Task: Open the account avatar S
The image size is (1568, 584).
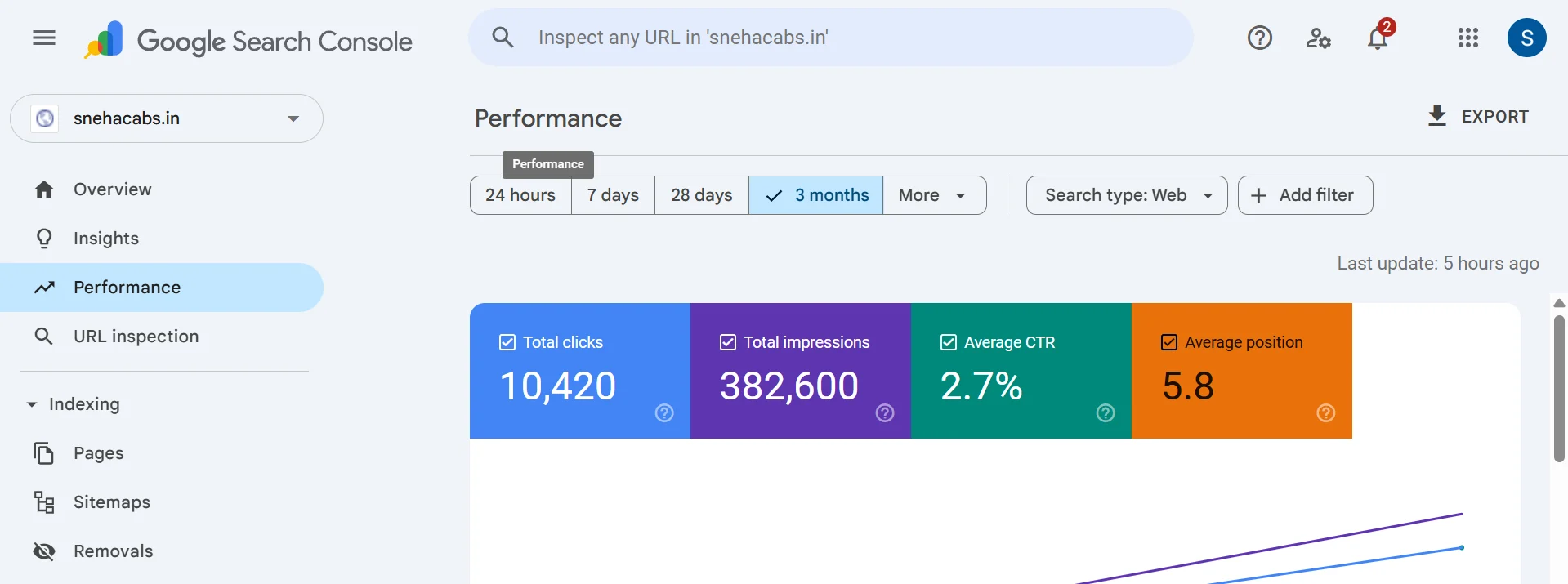Action: (x=1526, y=38)
